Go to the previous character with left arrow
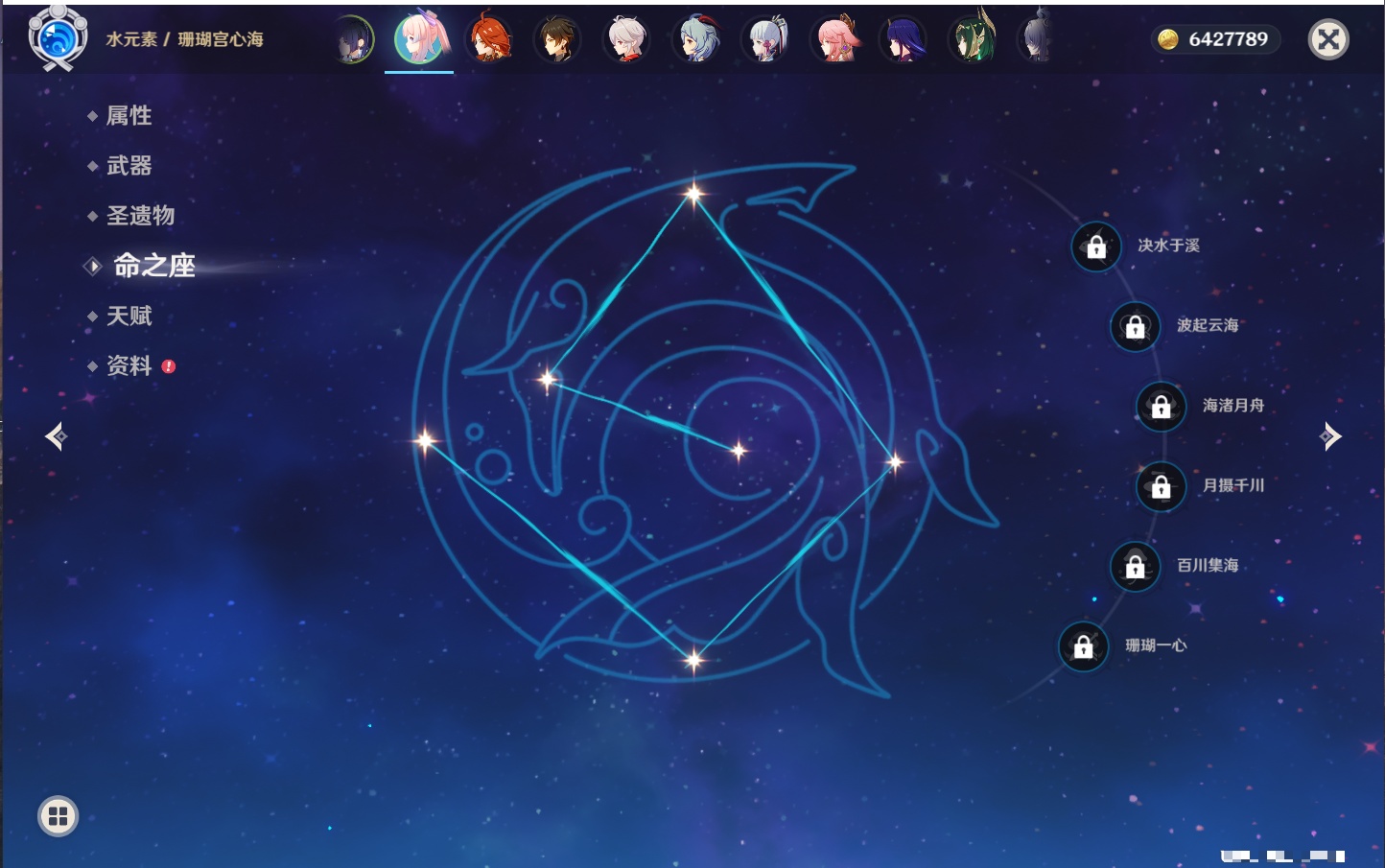1385x868 pixels. (x=56, y=436)
